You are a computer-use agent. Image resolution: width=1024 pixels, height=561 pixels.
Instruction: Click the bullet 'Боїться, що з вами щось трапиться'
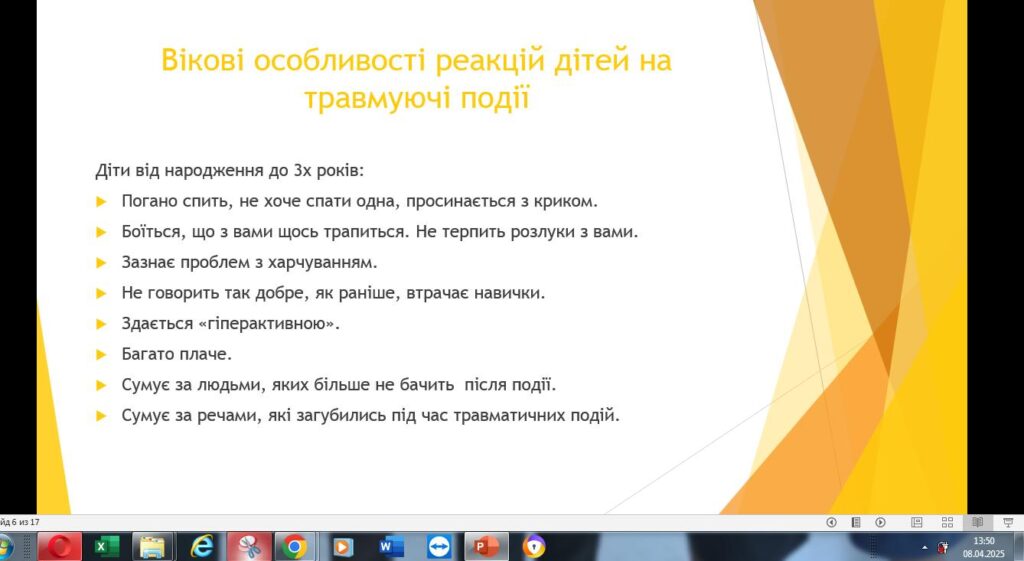379,232
